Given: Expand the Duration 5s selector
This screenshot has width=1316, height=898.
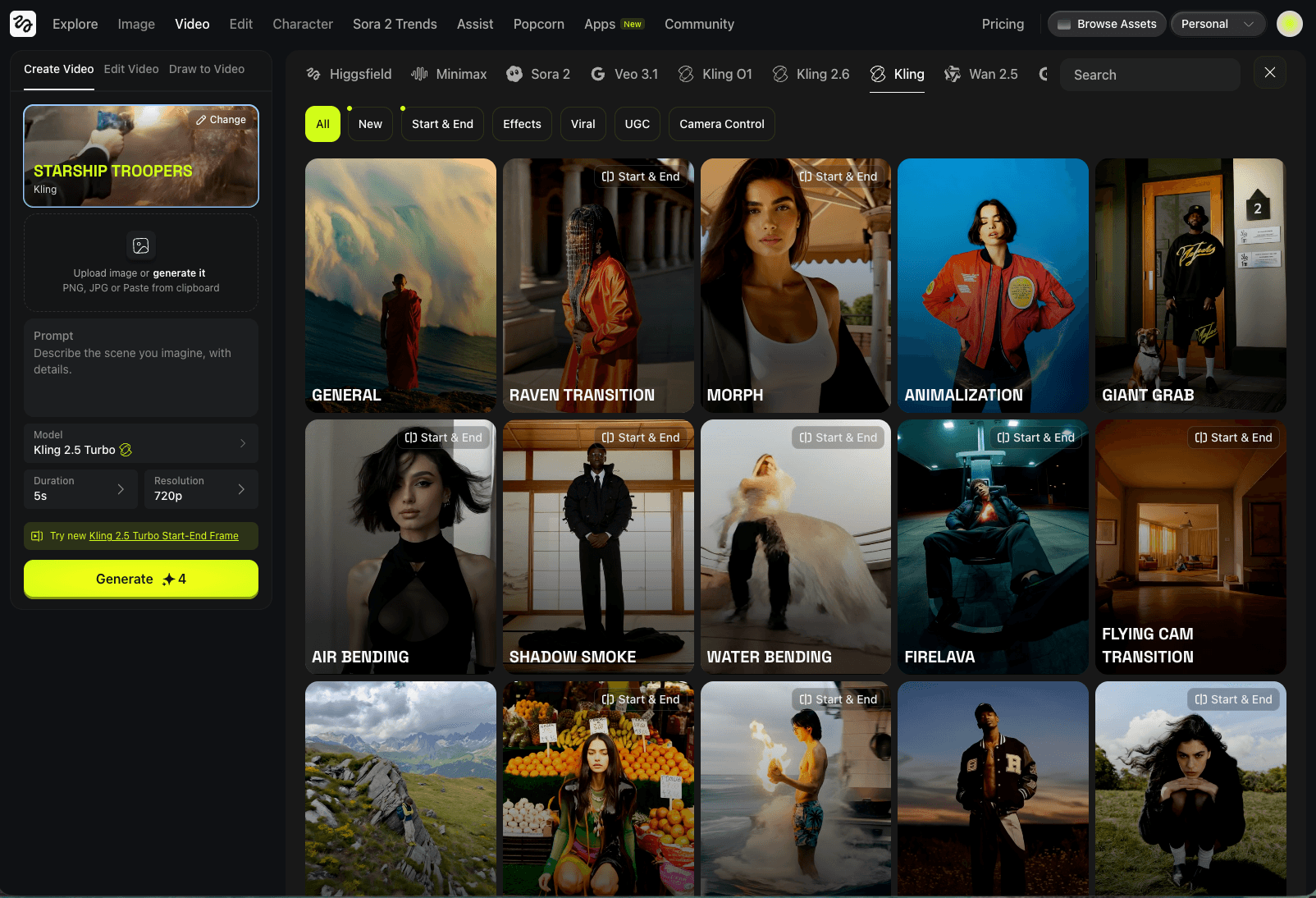Looking at the screenshot, I should [x=80, y=488].
